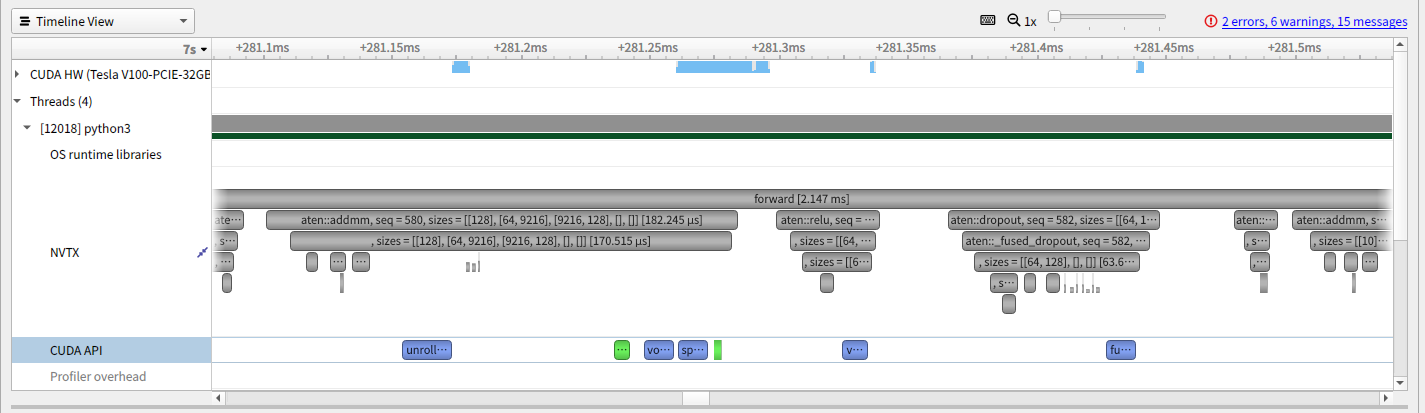Select the 170.515 µs sizes range

click(x=510, y=241)
